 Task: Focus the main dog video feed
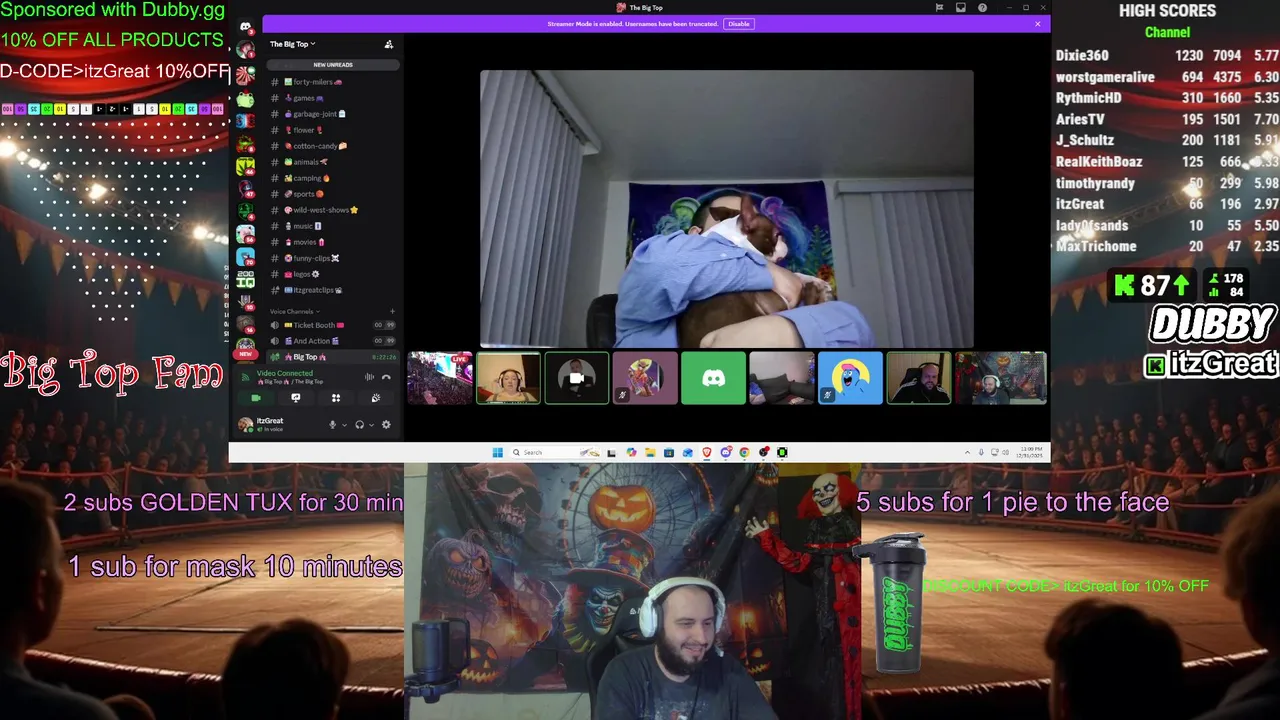coord(727,209)
